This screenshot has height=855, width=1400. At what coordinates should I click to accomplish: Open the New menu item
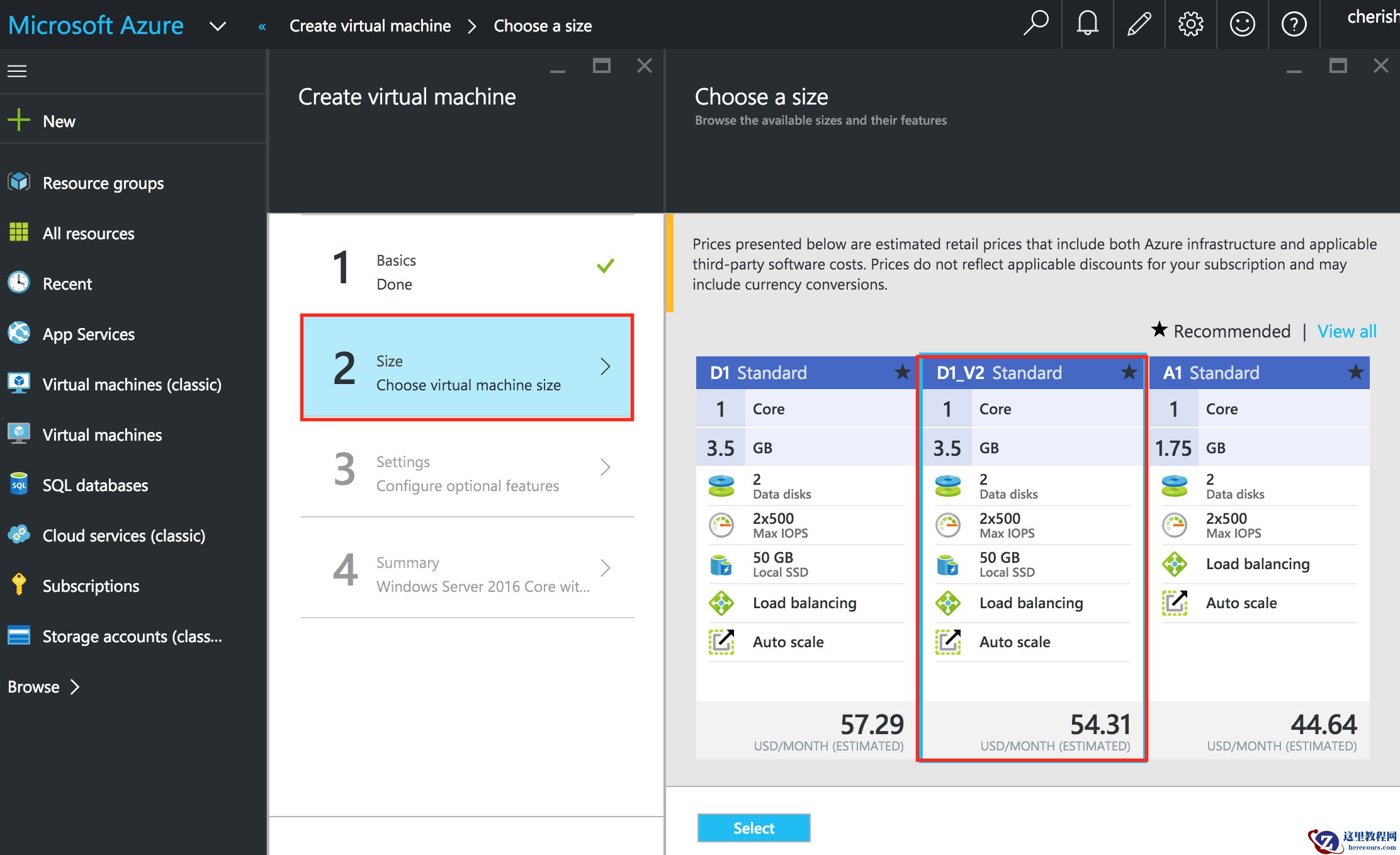coord(133,120)
